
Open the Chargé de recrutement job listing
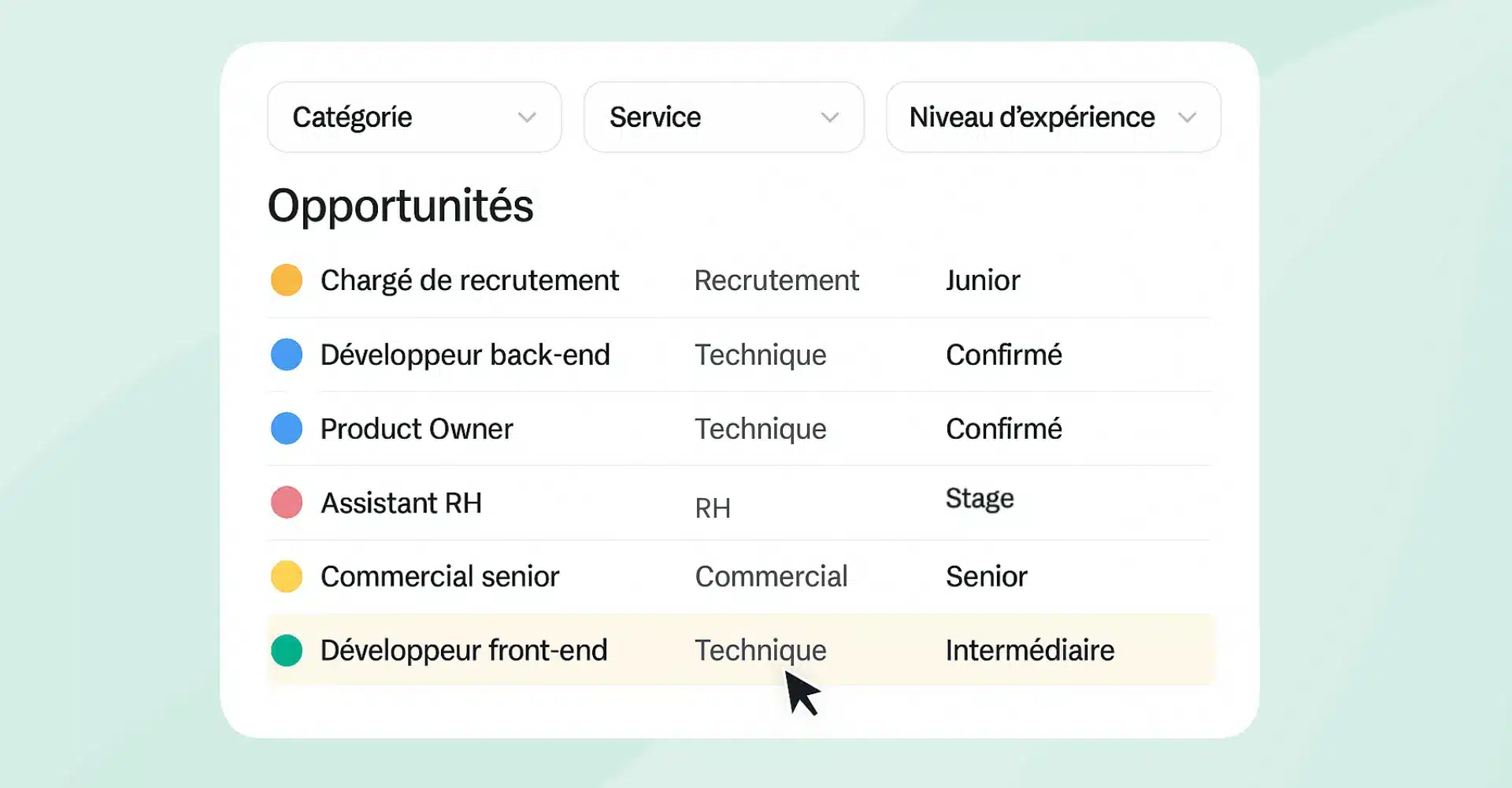tap(469, 281)
